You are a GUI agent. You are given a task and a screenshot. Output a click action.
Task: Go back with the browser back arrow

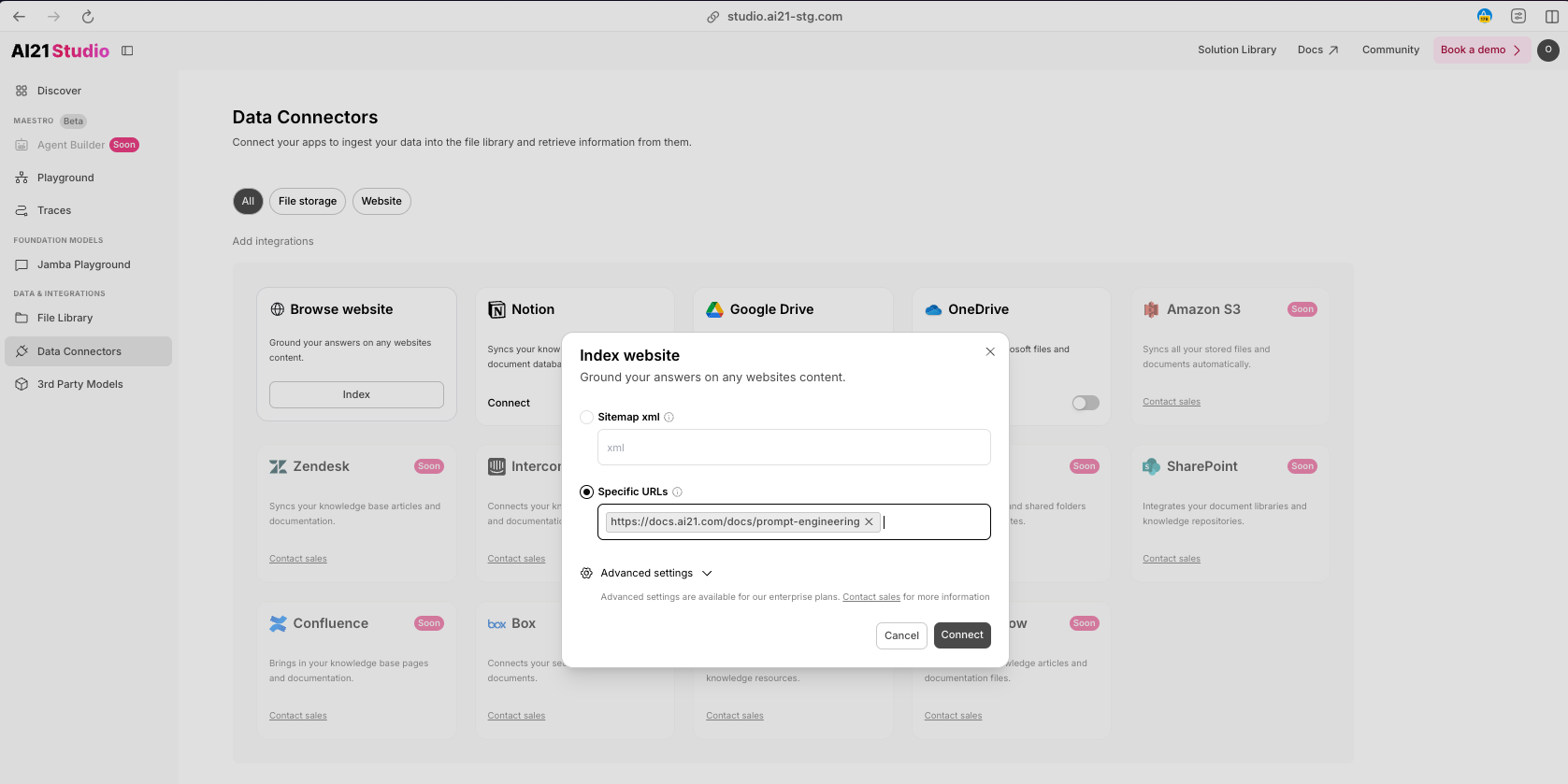(19, 17)
